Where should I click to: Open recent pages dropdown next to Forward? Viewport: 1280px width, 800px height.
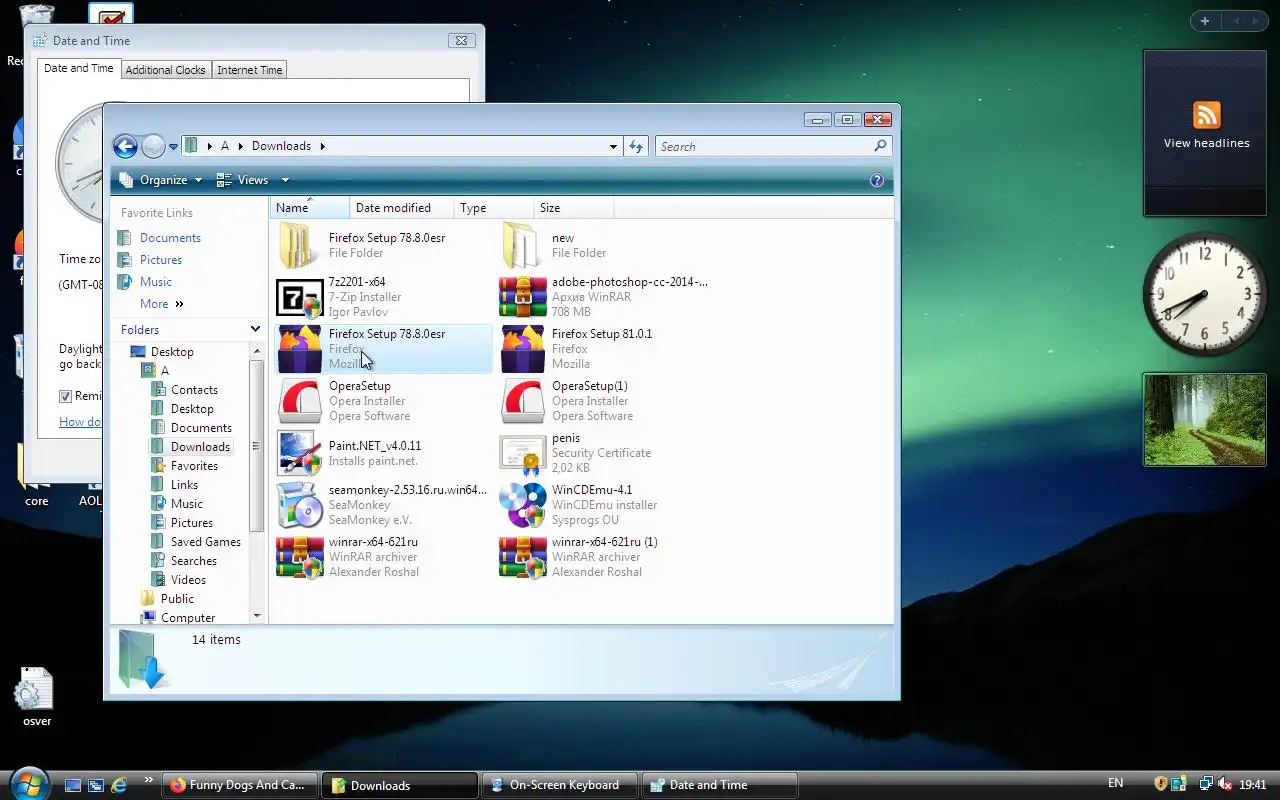point(173,147)
